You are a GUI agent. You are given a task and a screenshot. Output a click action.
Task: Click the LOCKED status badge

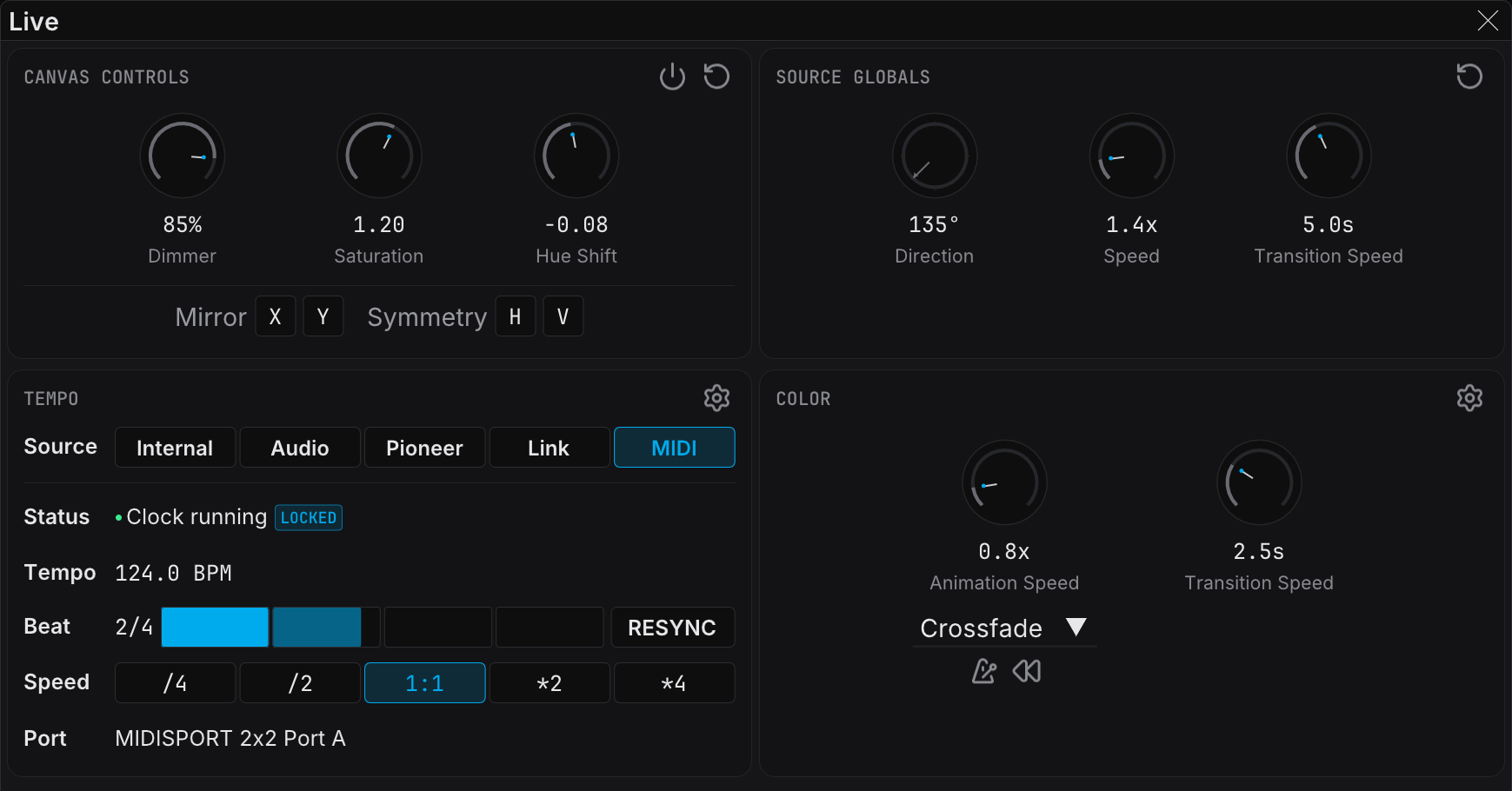coord(309,517)
